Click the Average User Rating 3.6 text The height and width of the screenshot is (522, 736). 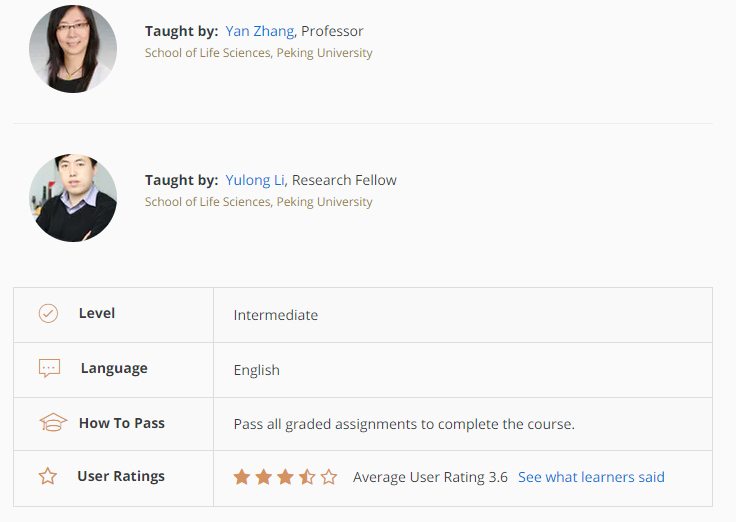pos(430,477)
